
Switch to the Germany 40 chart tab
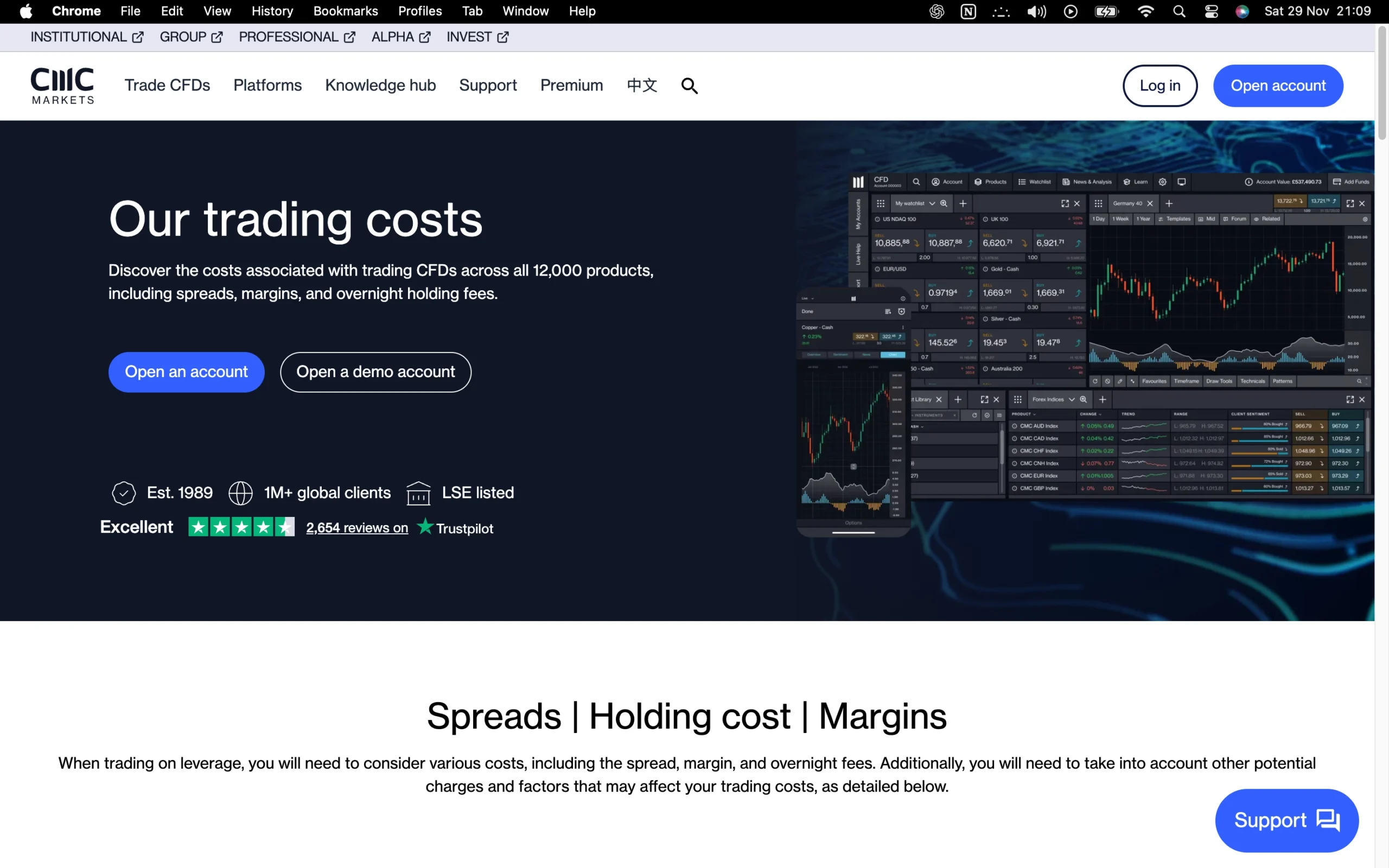[1128, 203]
